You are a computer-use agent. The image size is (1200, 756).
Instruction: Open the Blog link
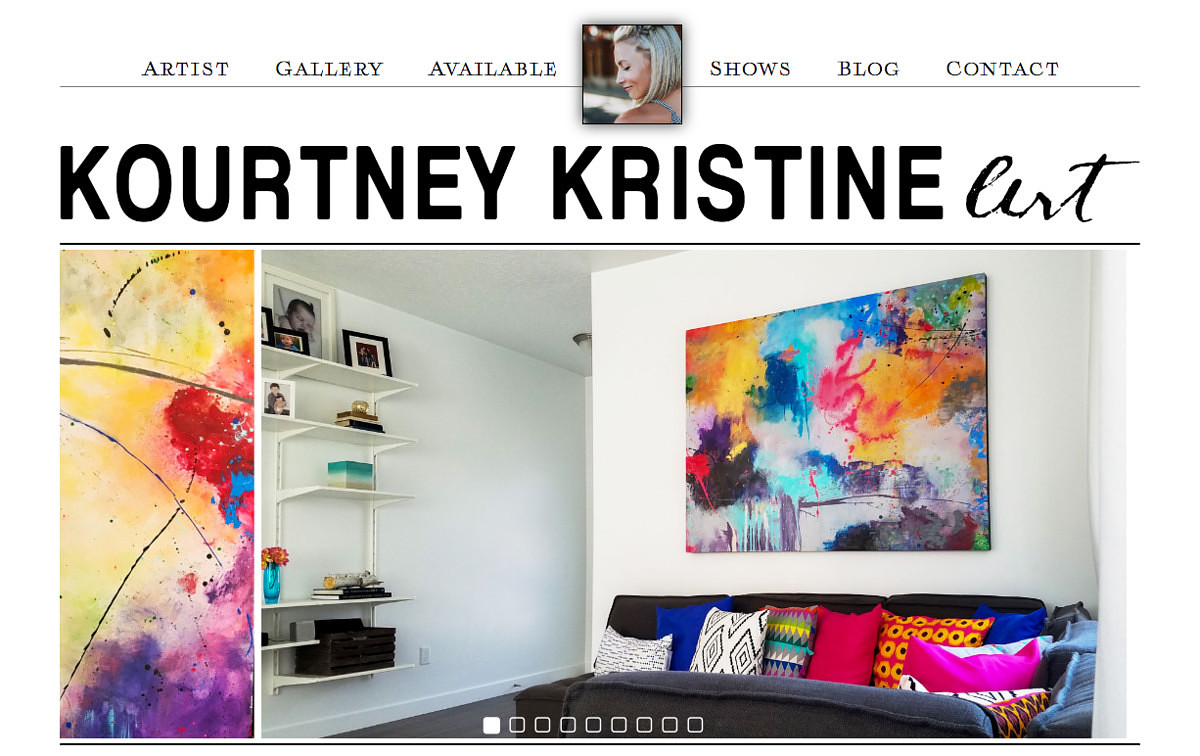coord(868,69)
